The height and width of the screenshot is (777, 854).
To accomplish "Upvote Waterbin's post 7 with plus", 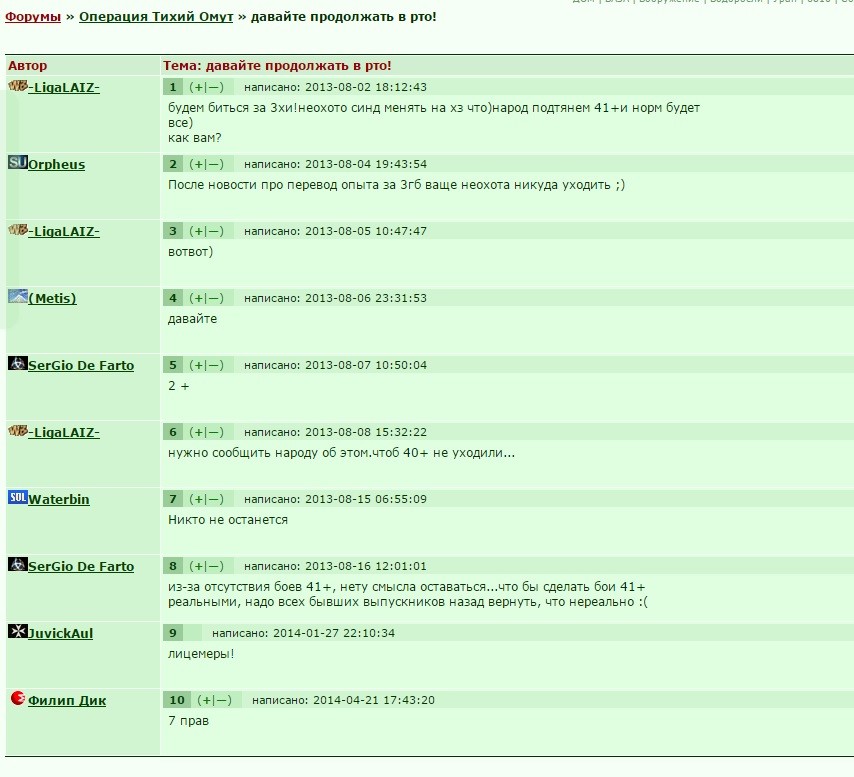I will pyautogui.click(x=199, y=499).
